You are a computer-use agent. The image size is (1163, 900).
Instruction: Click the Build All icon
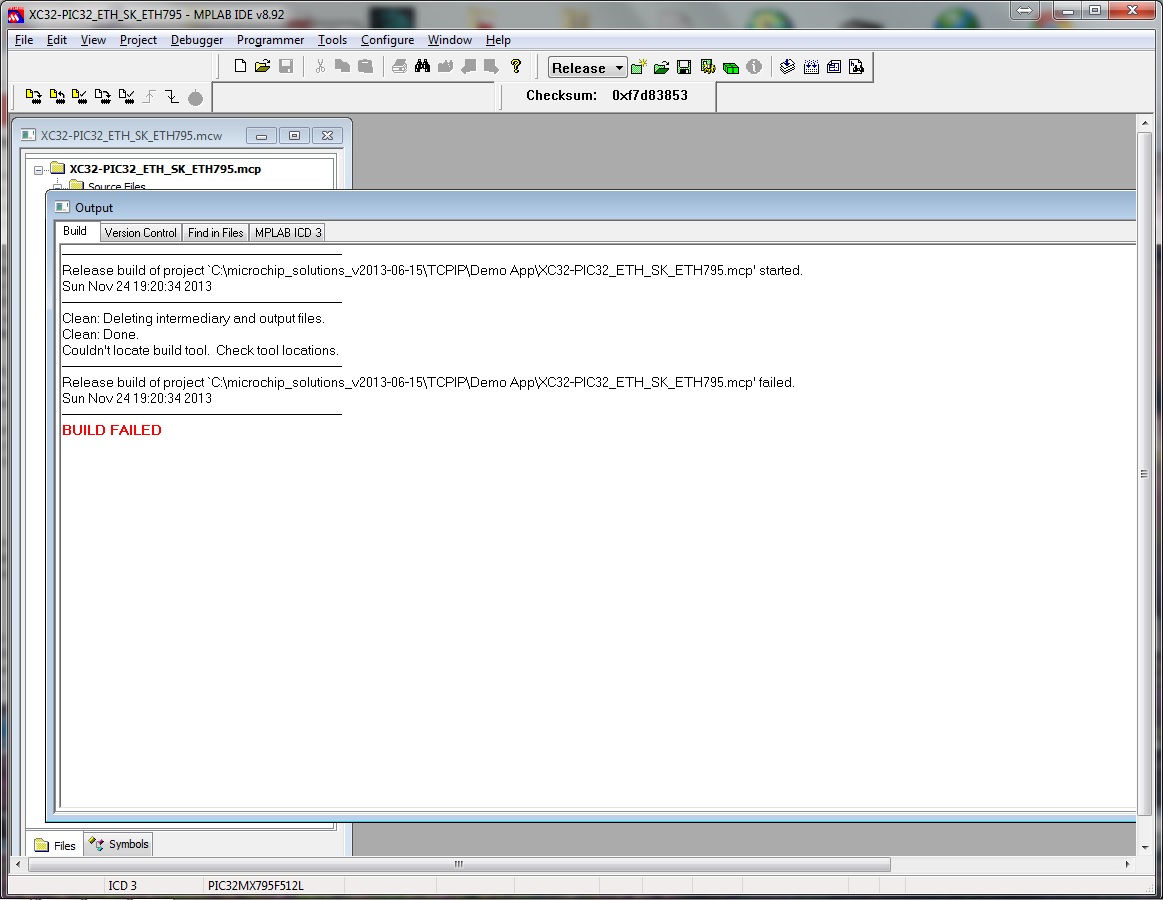point(811,67)
